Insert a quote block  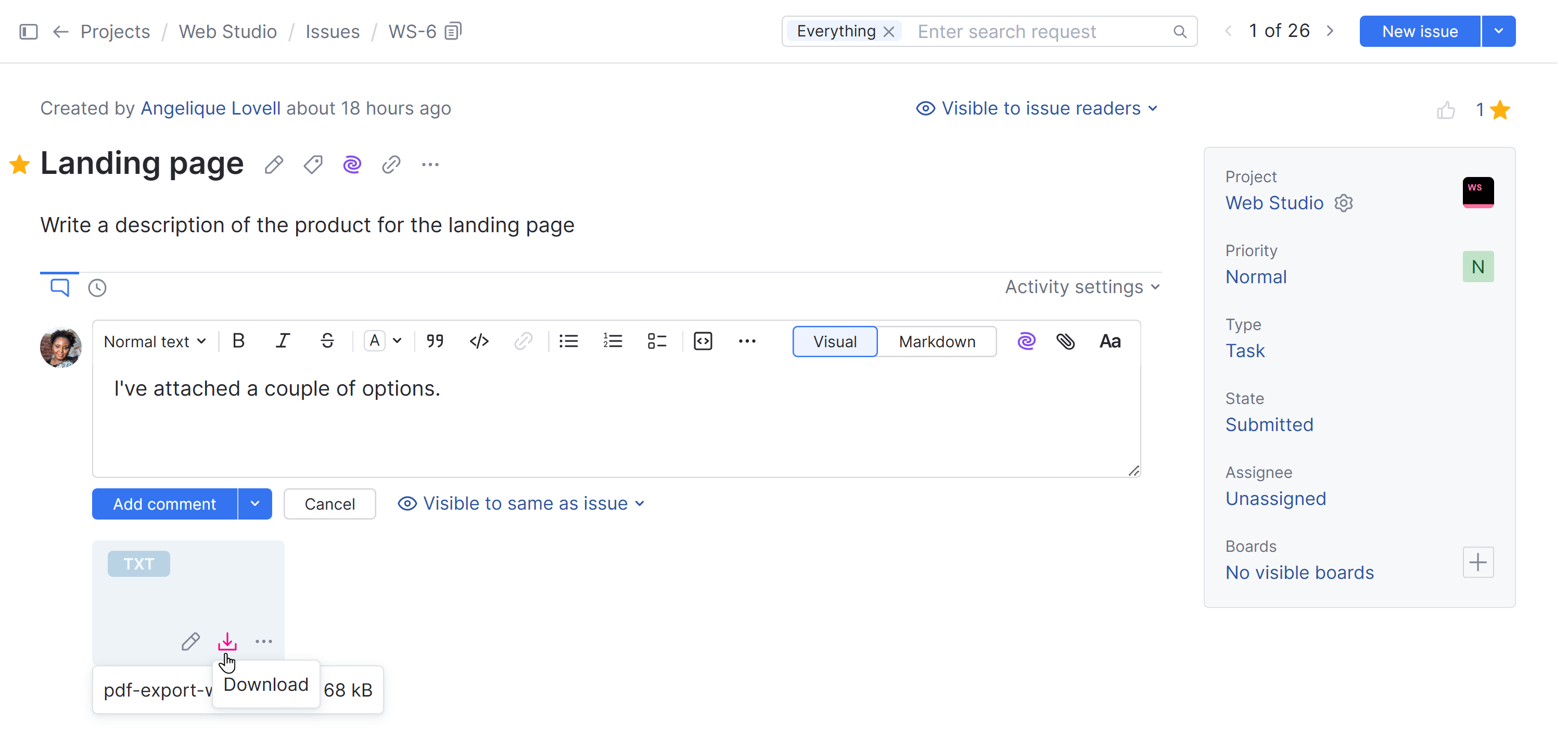point(435,341)
